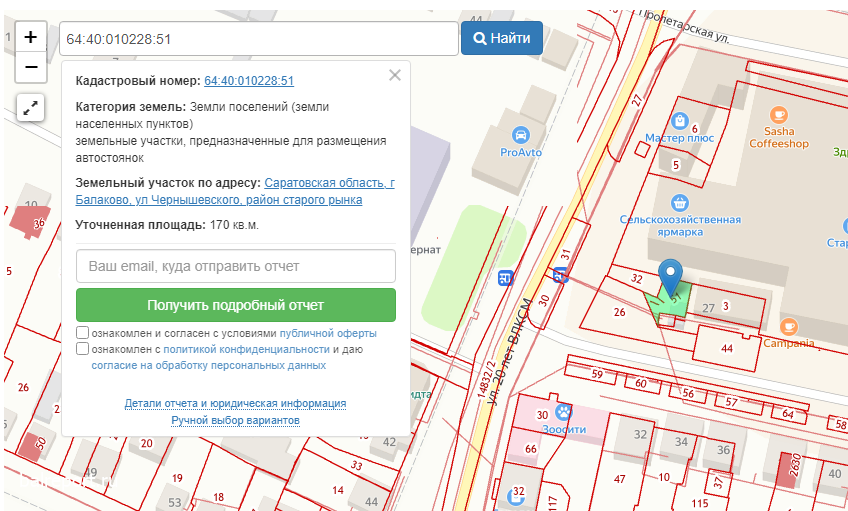
Task: Focus the email report input field
Action: pyautogui.click(x=236, y=267)
